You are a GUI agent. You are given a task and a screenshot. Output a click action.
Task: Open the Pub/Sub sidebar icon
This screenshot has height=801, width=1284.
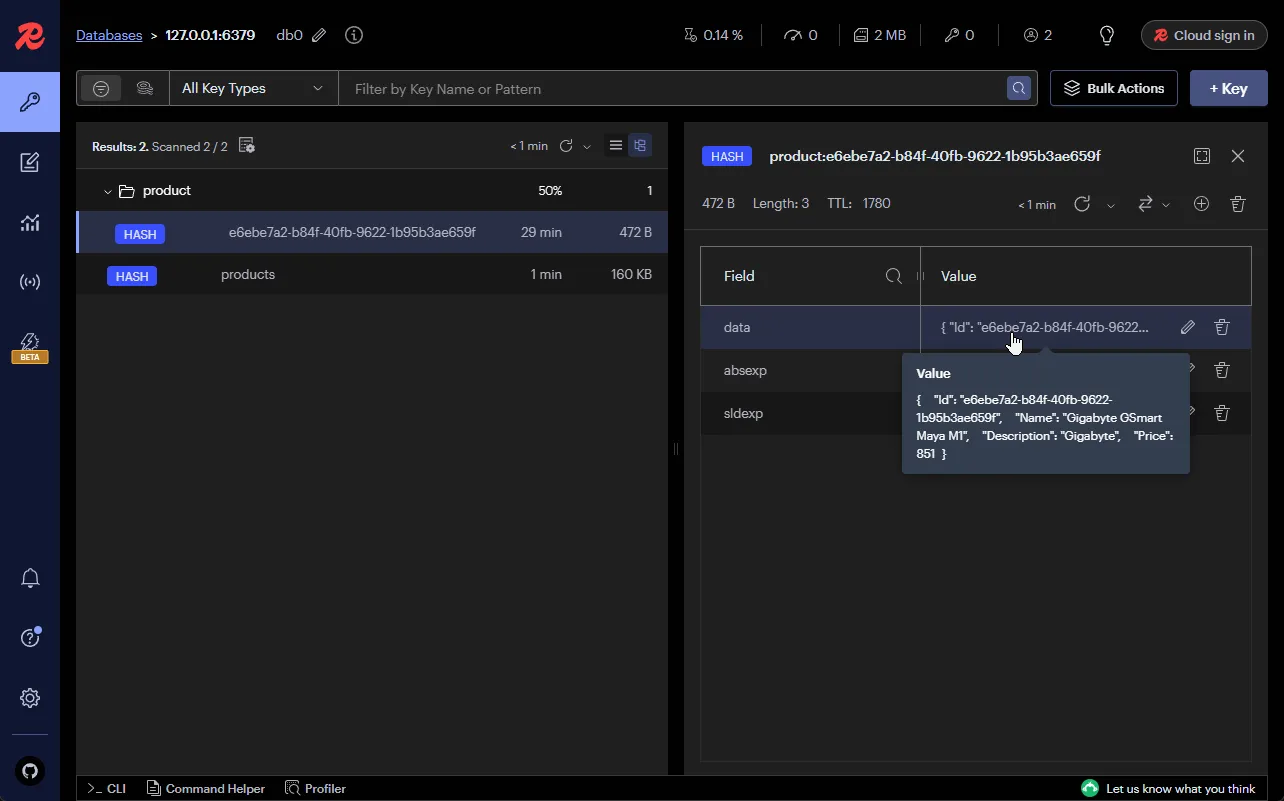[x=30, y=282]
